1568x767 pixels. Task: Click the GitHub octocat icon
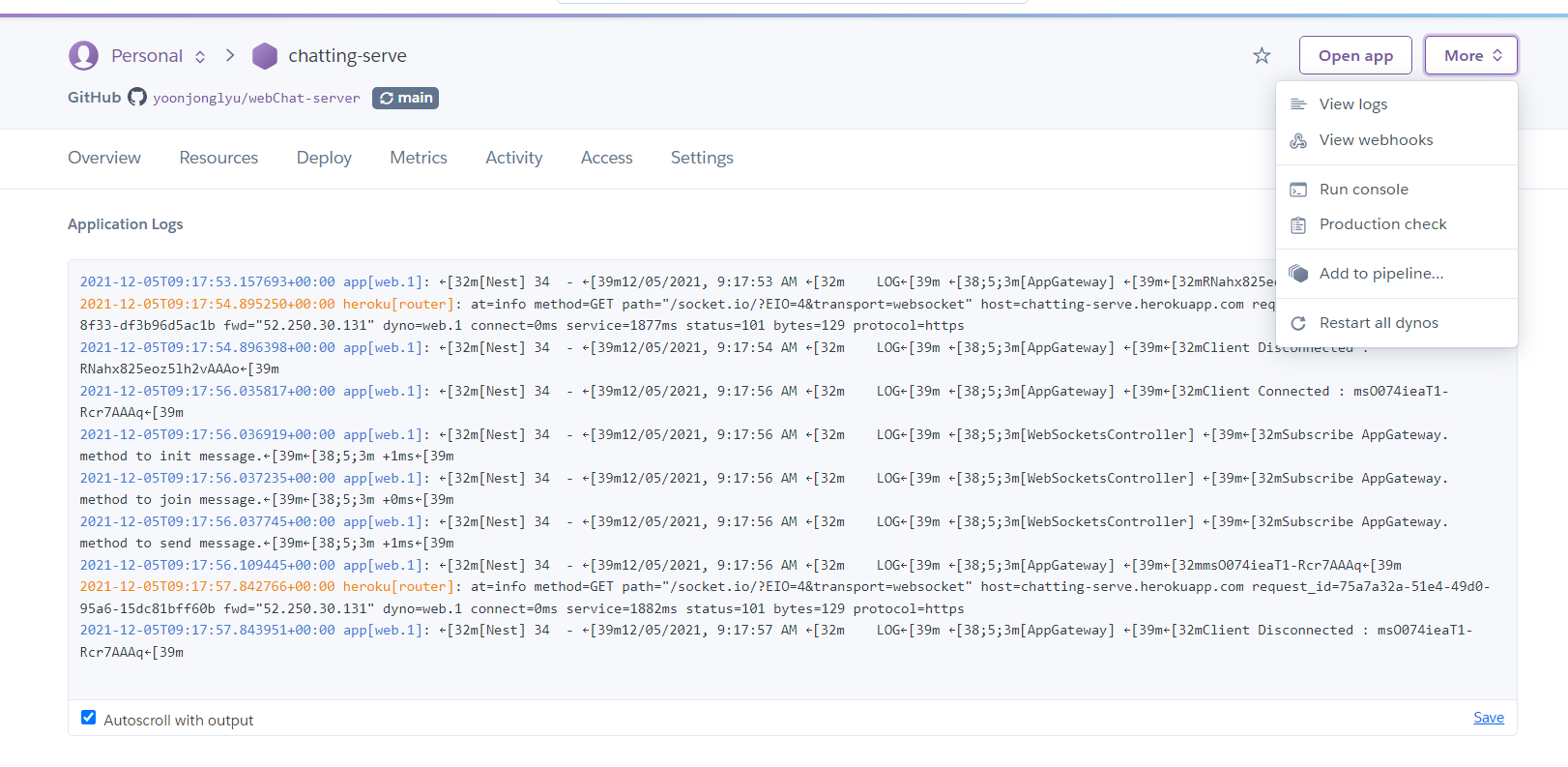(137, 97)
